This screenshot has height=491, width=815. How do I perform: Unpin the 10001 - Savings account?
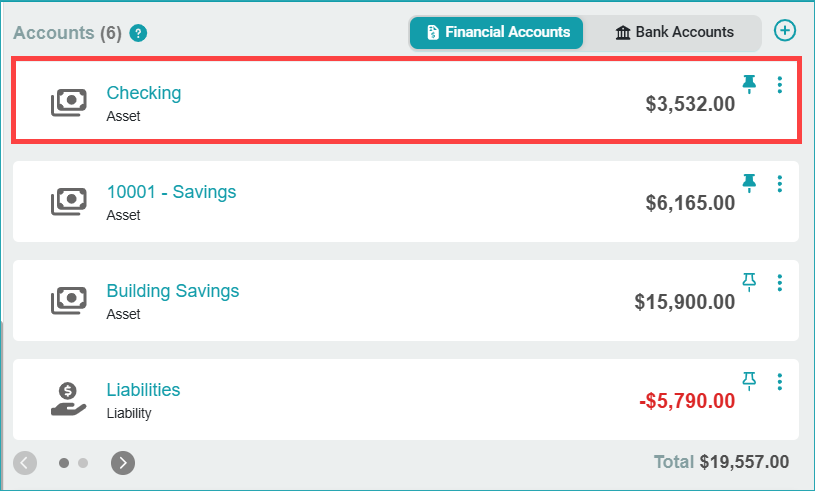pyautogui.click(x=749, y=183)
